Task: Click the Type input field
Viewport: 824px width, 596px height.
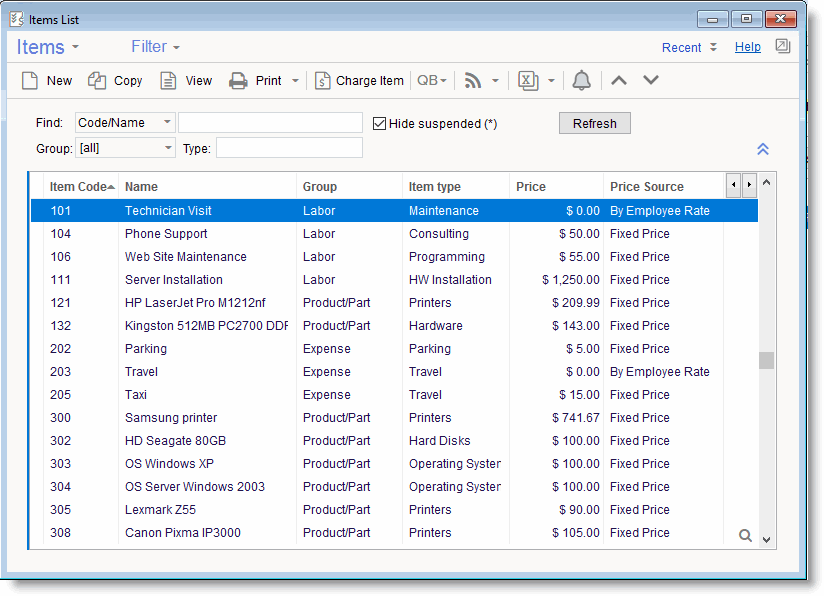Action: pos(289,148)
